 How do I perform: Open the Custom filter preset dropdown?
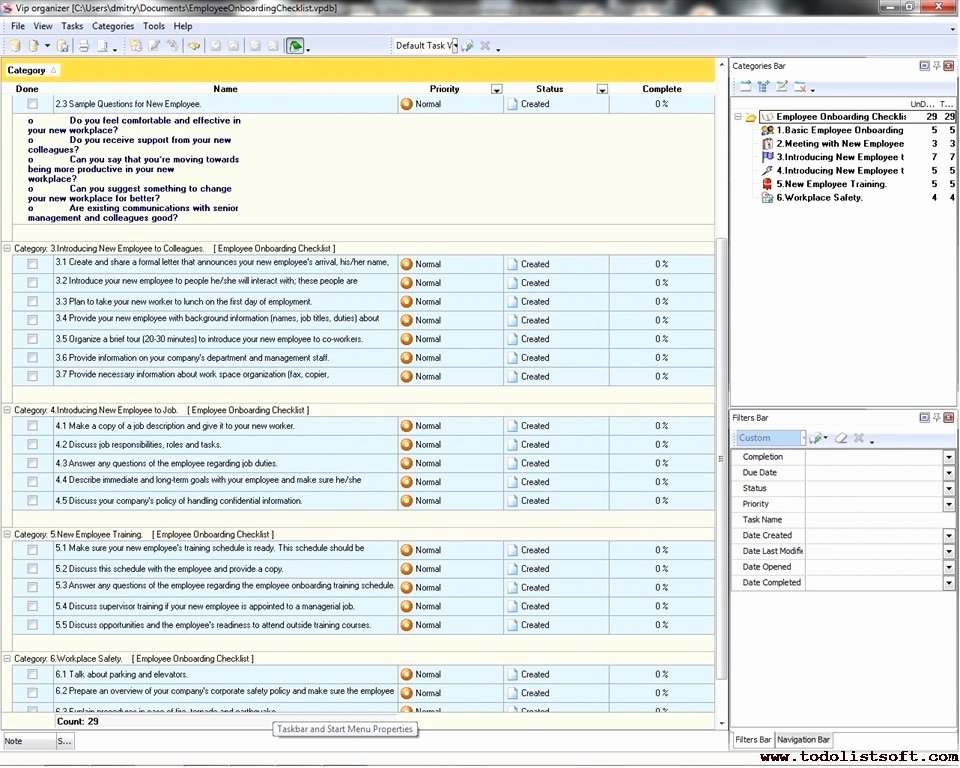pos(803,438)
